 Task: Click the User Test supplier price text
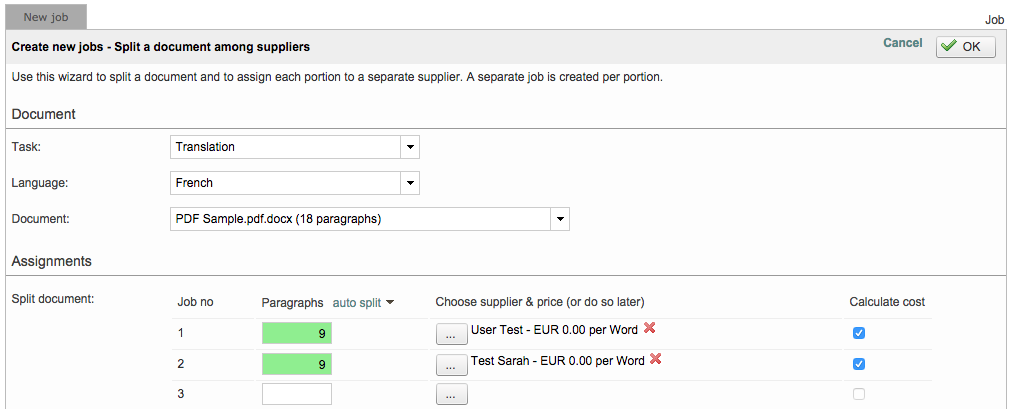tap(553, 329)
